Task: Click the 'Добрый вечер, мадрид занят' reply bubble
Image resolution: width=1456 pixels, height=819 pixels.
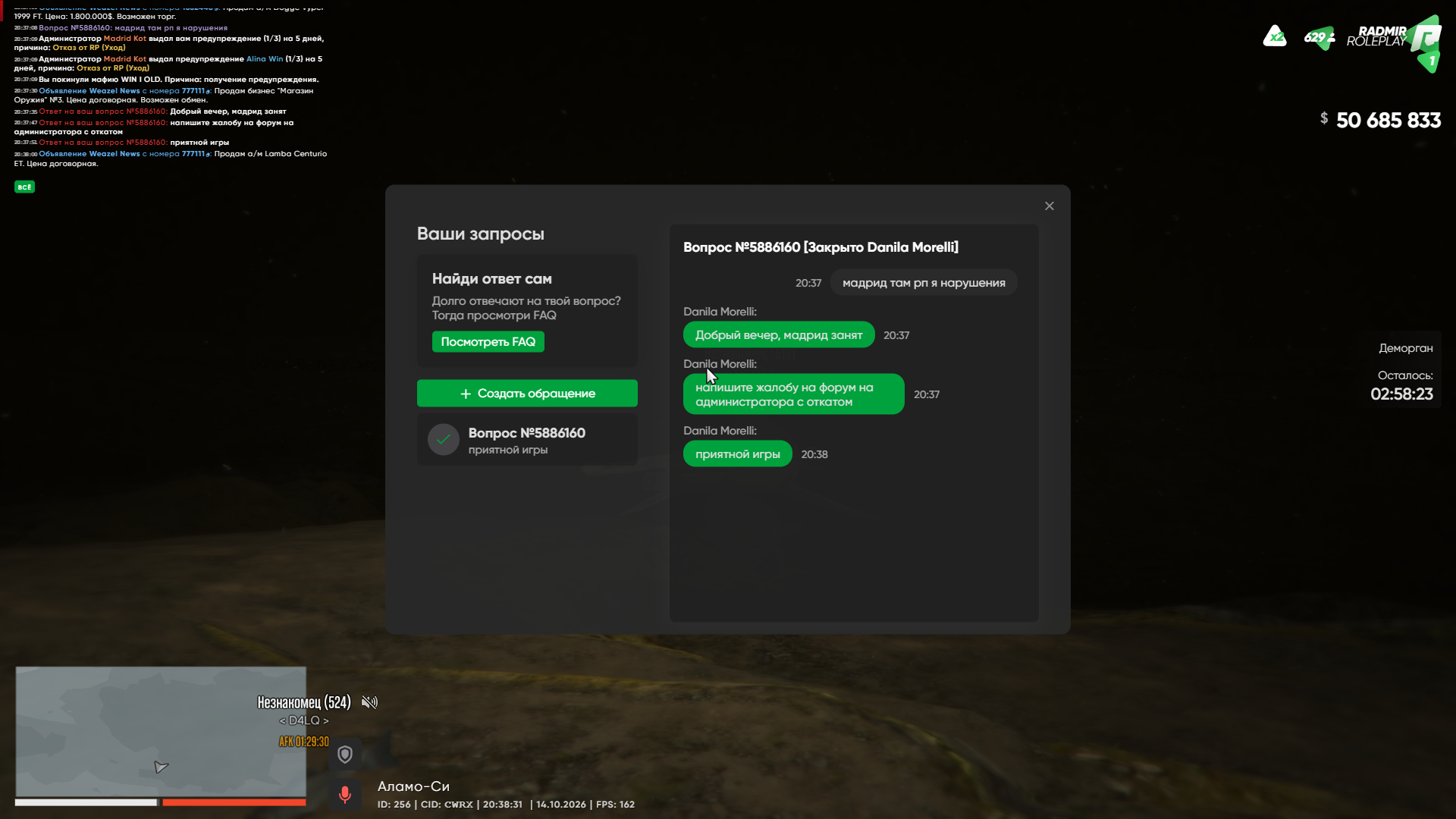Action: (x=779, y=335)
